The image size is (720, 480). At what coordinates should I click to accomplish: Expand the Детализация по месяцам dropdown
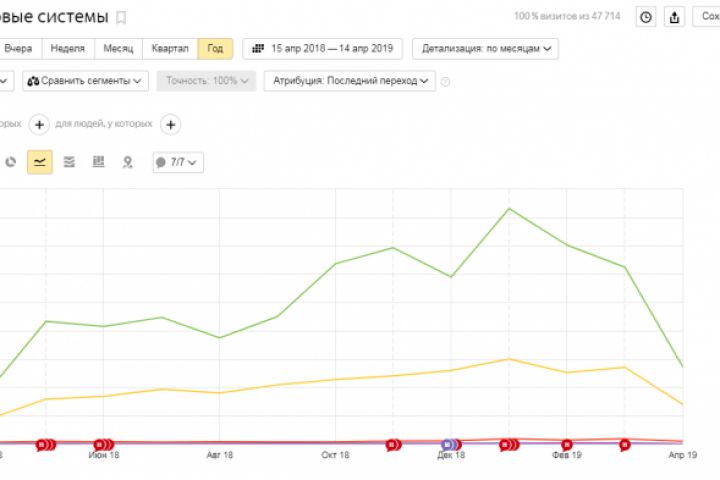(x=485, y=48)
